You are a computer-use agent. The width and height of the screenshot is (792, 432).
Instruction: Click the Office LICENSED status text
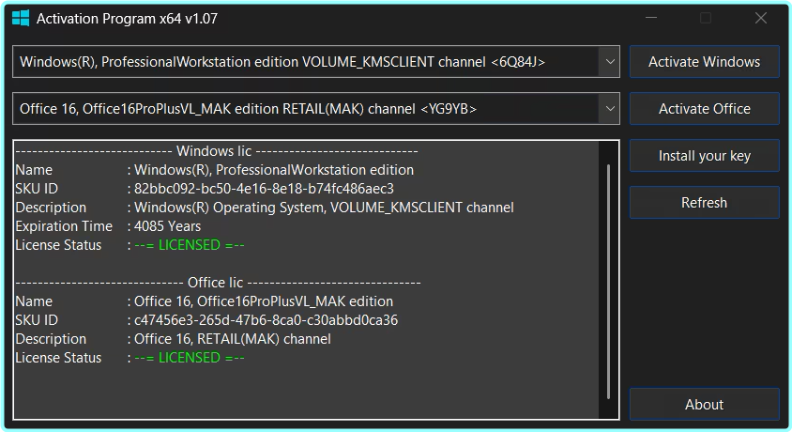[x=189, y=358]
